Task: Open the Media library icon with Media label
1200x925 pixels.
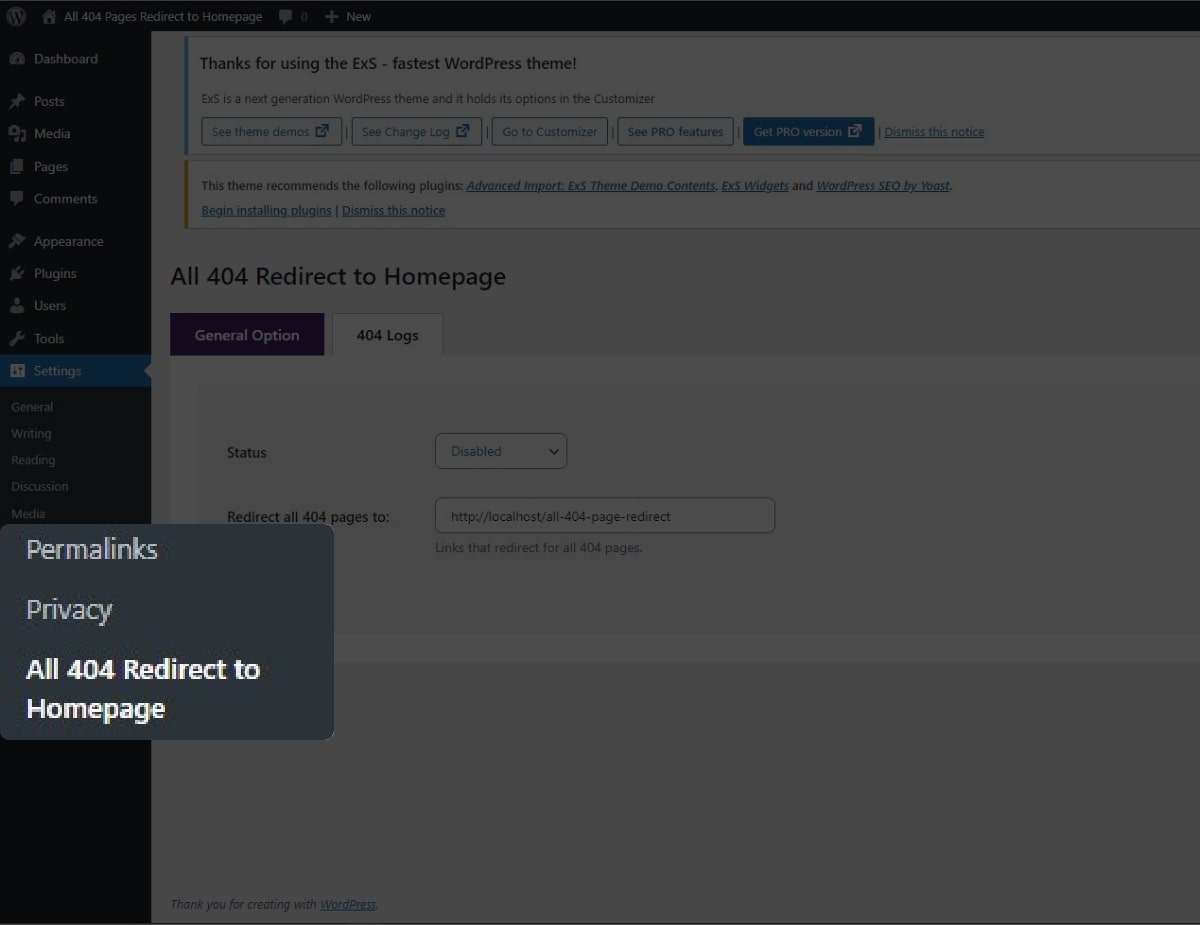Action: tap(17, 133)
